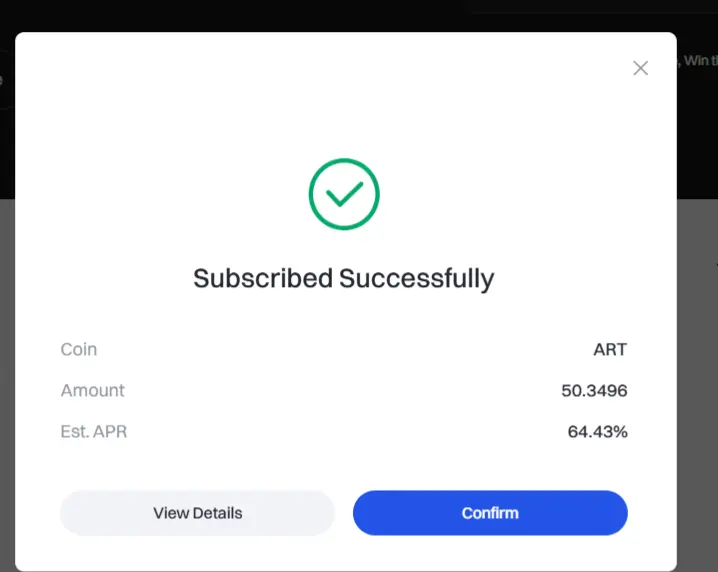Image resolution: width=718 pixels, height=572 pixels.
Task: Click the word Successfully in the title
Action: tap(417, 278)
